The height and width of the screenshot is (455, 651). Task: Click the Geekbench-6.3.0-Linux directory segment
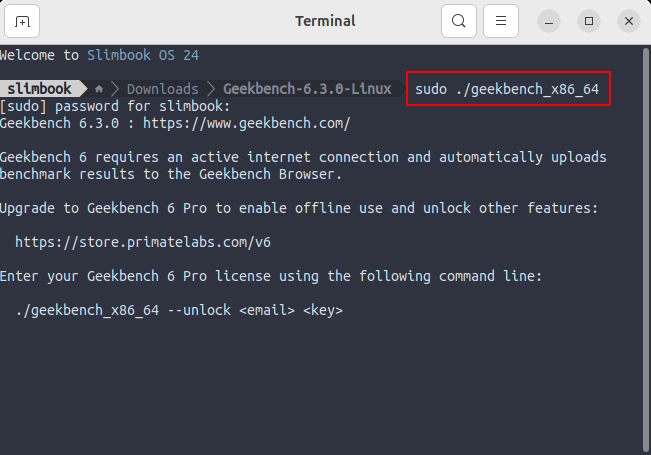point(307,89)
